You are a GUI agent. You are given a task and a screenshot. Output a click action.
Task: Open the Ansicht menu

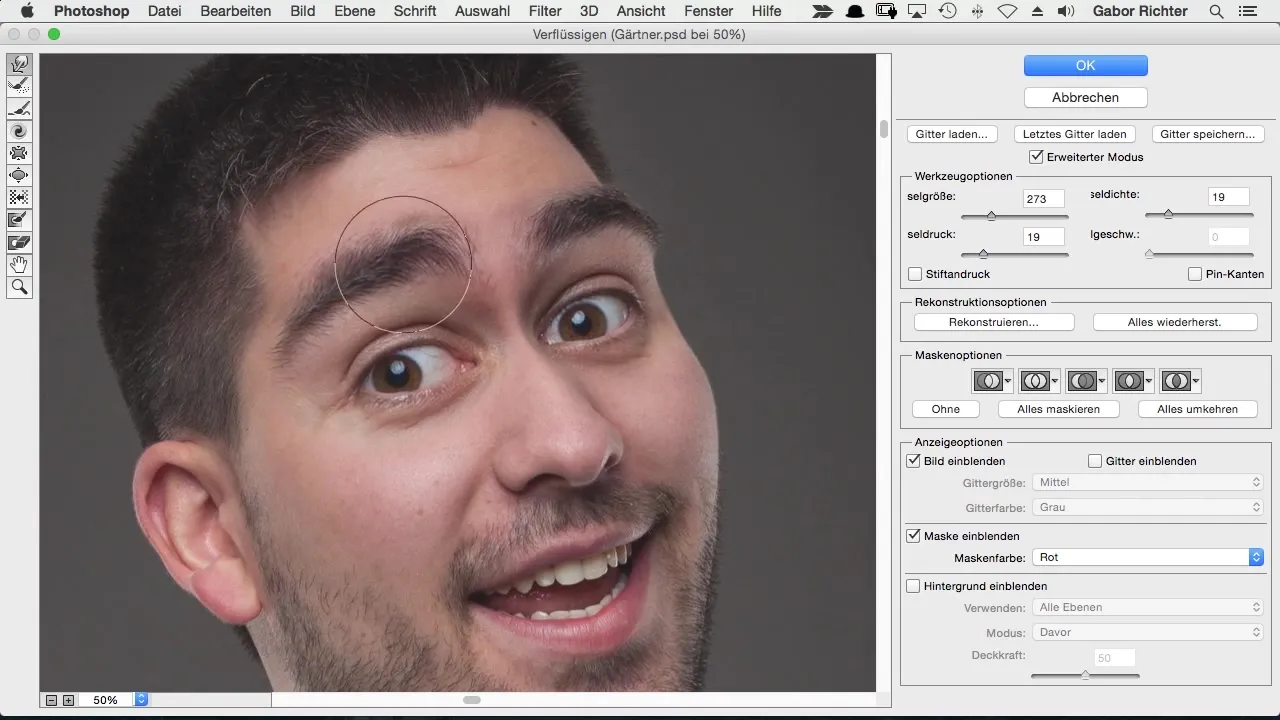[641, 11]
